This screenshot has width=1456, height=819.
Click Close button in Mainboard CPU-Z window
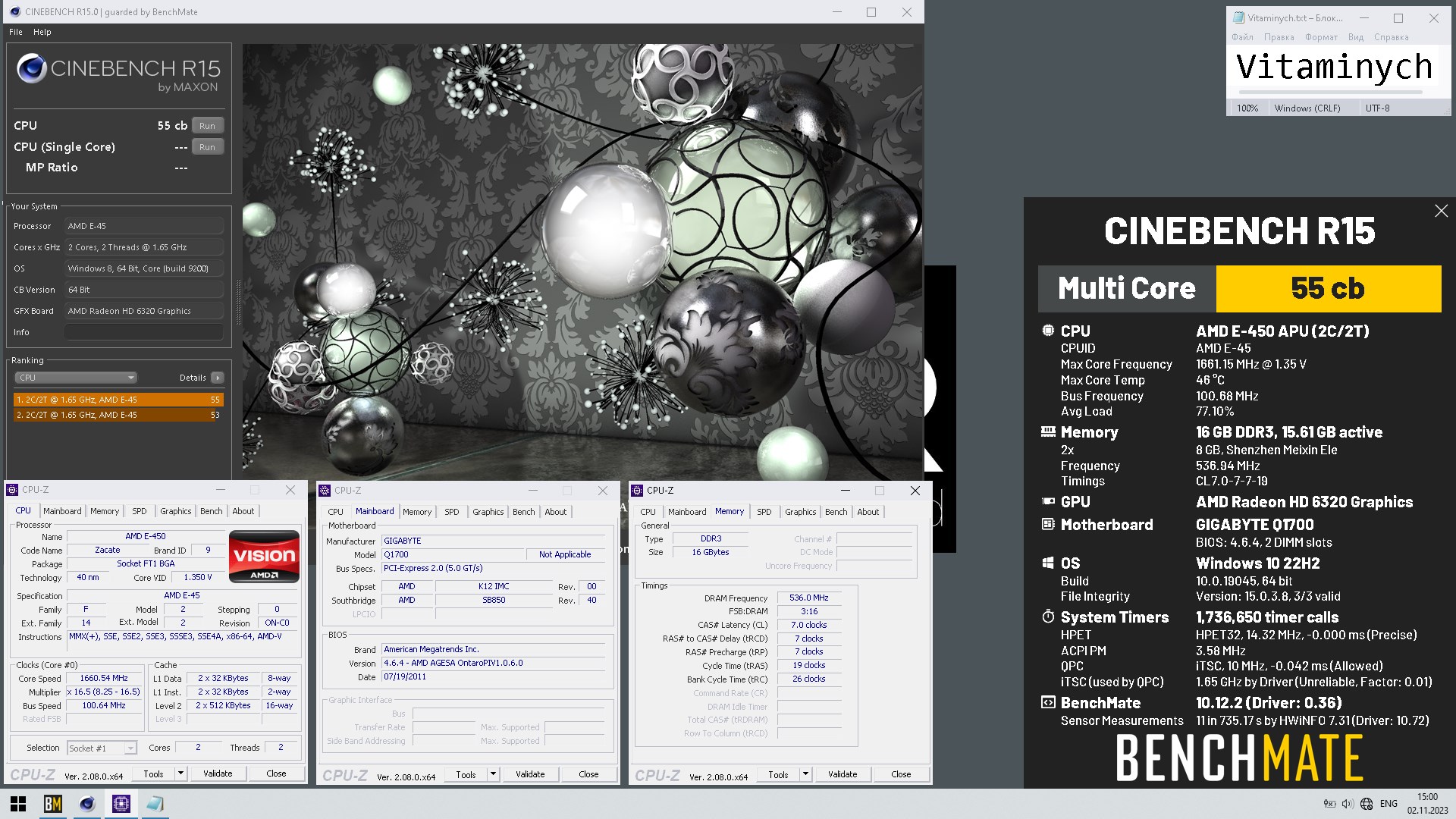(x=588, y=775)
